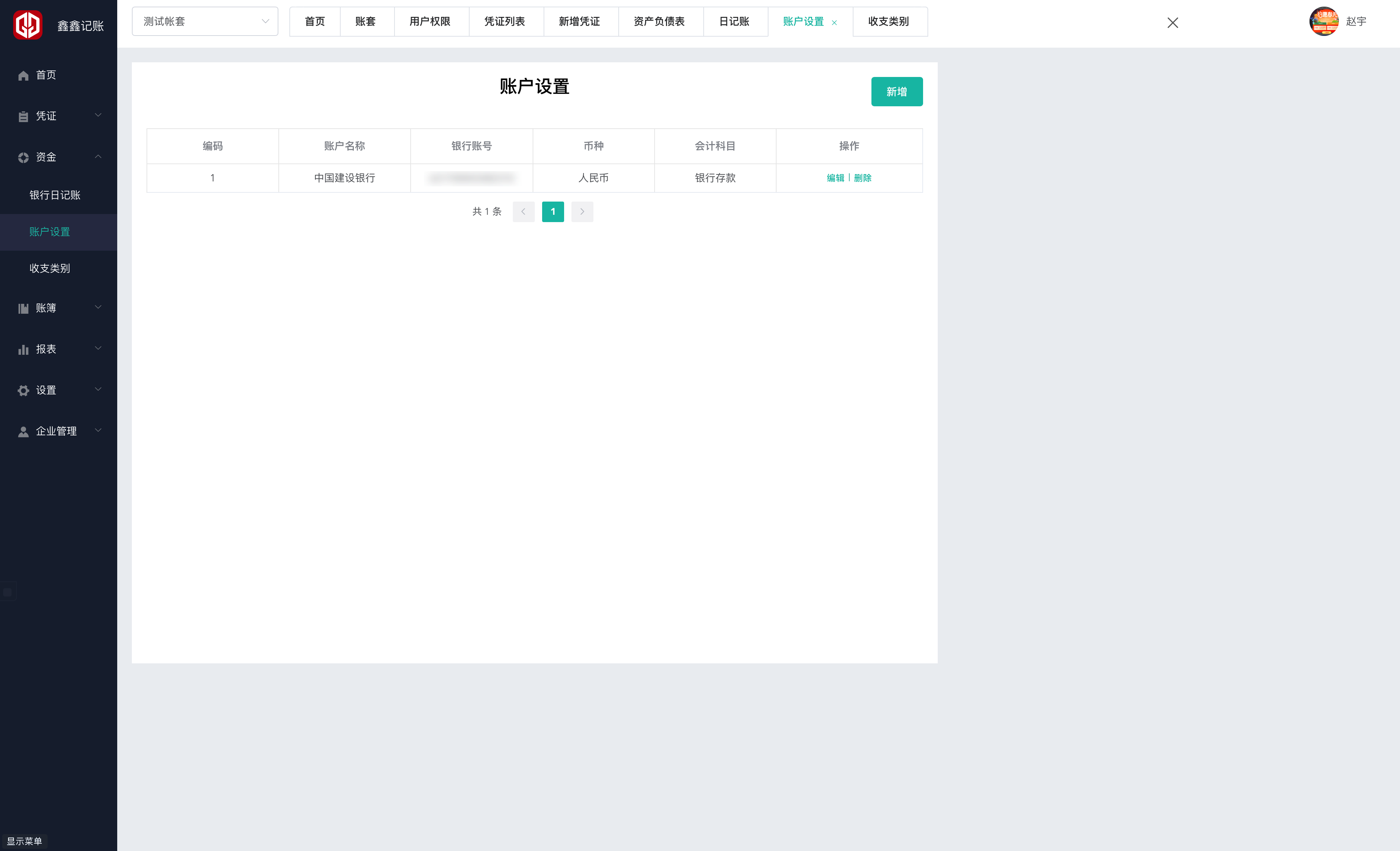
Task: Click the 账户名称 column header
Action: click(x=344, y=146)
